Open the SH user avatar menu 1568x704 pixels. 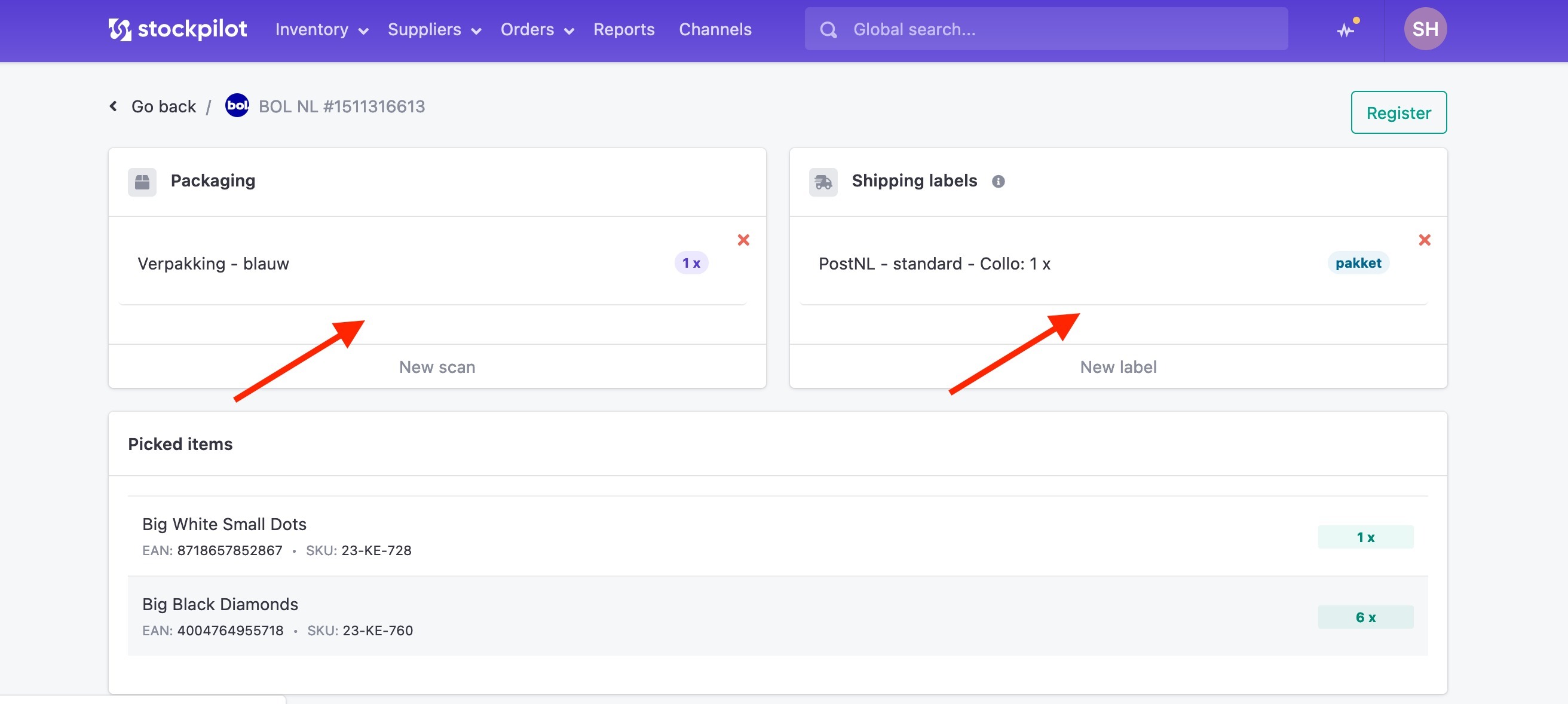click(x=1425, y=29)
